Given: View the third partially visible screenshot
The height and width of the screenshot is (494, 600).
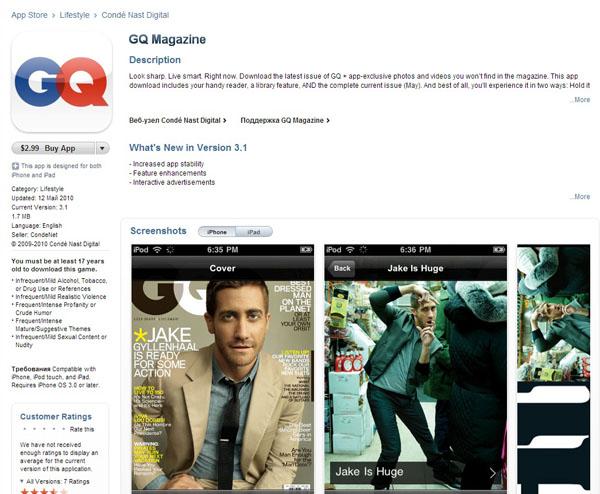Looking at the screenshot, I should [554, 368].
